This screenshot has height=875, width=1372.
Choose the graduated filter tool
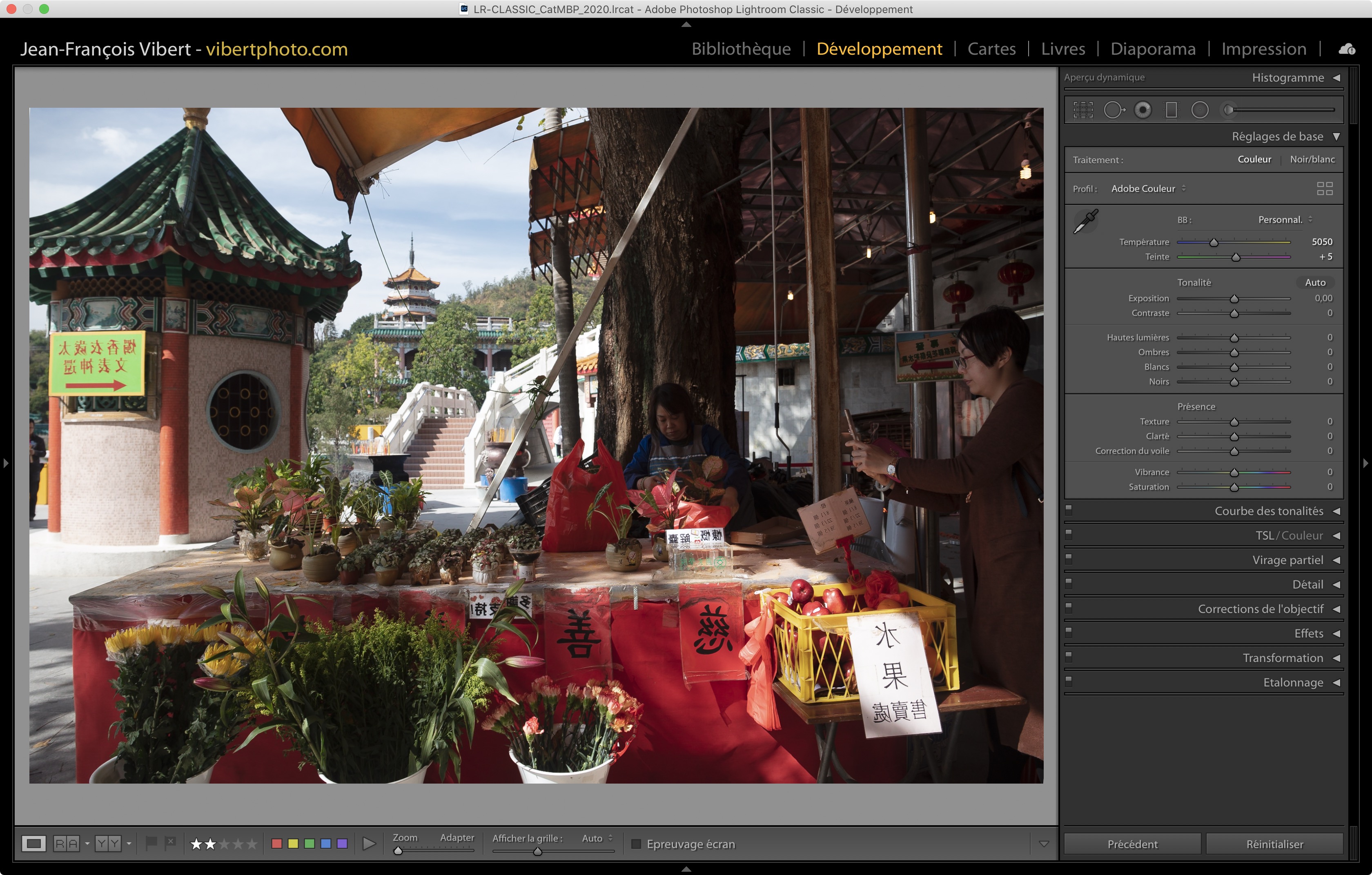1171,110
